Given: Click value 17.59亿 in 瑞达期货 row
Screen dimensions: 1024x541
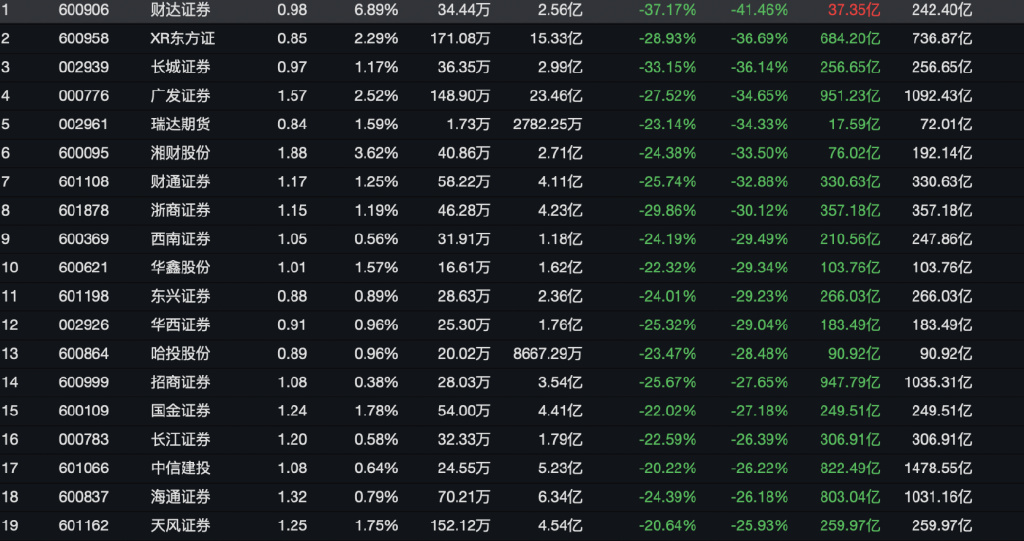Looking at the screenshot, I should tap(854, 124).
